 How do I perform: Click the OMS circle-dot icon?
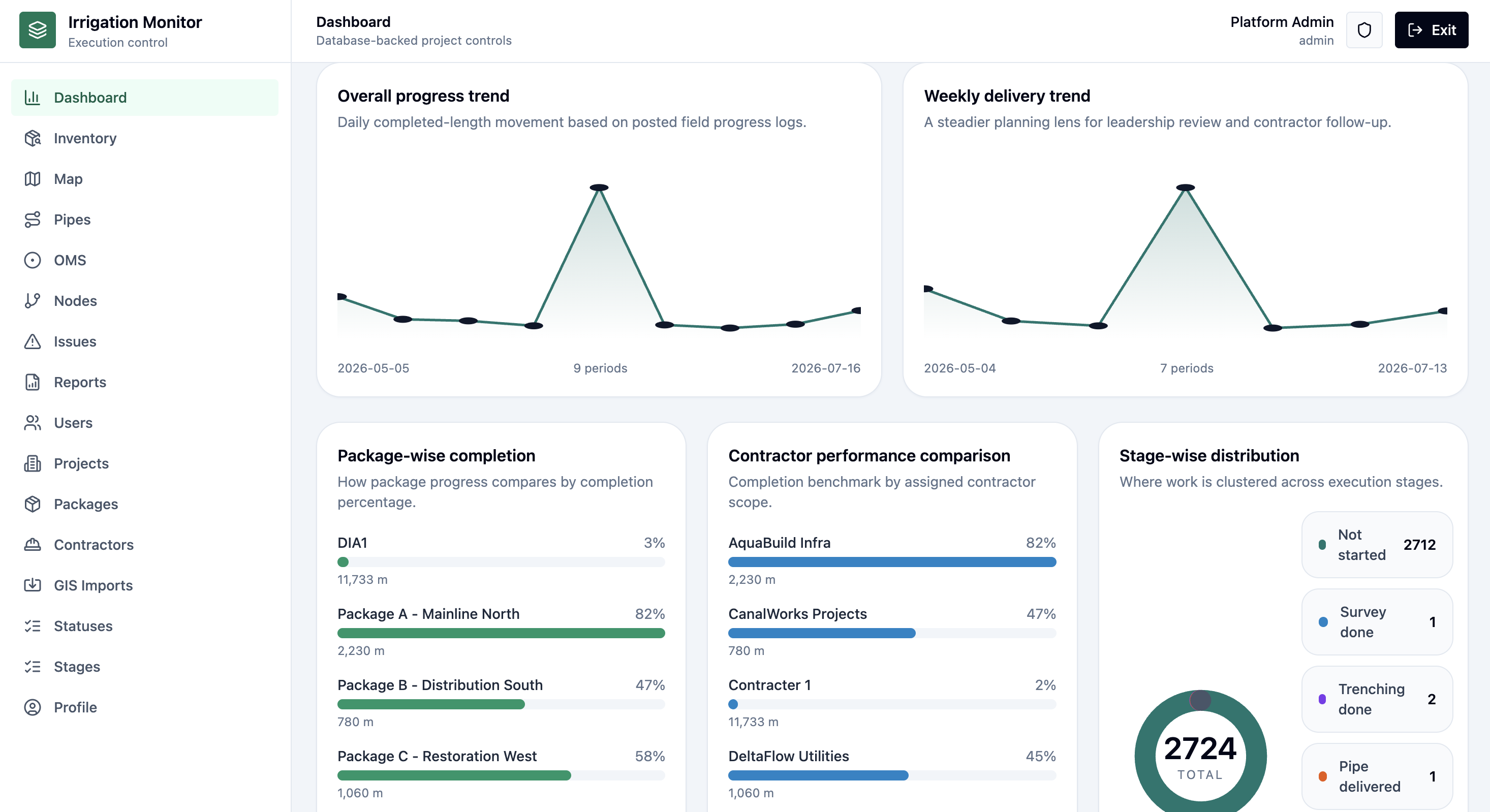tap(33, 260)
